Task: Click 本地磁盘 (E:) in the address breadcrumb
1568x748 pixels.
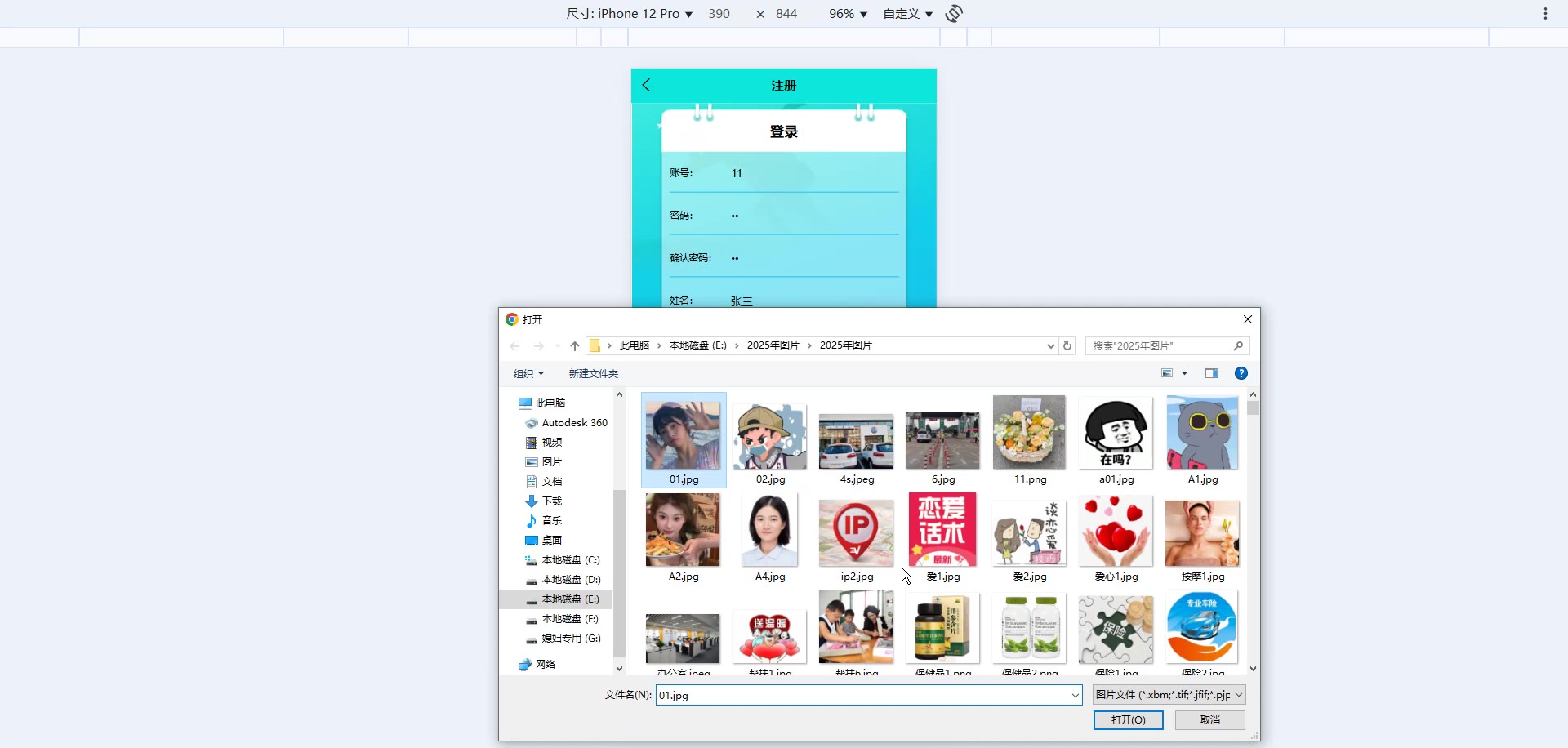Action: point(698,345)
